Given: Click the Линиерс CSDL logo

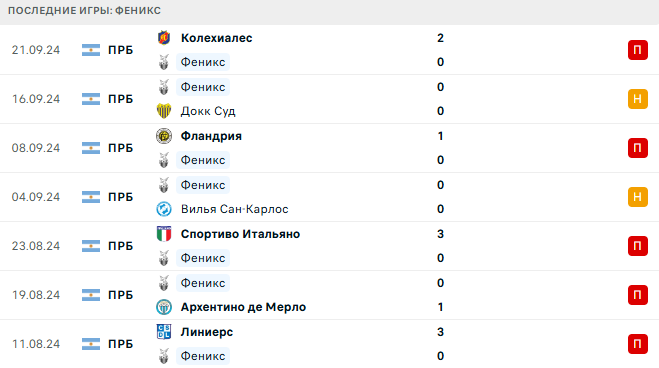Looking at the screenshot, I should coord(164,332).
